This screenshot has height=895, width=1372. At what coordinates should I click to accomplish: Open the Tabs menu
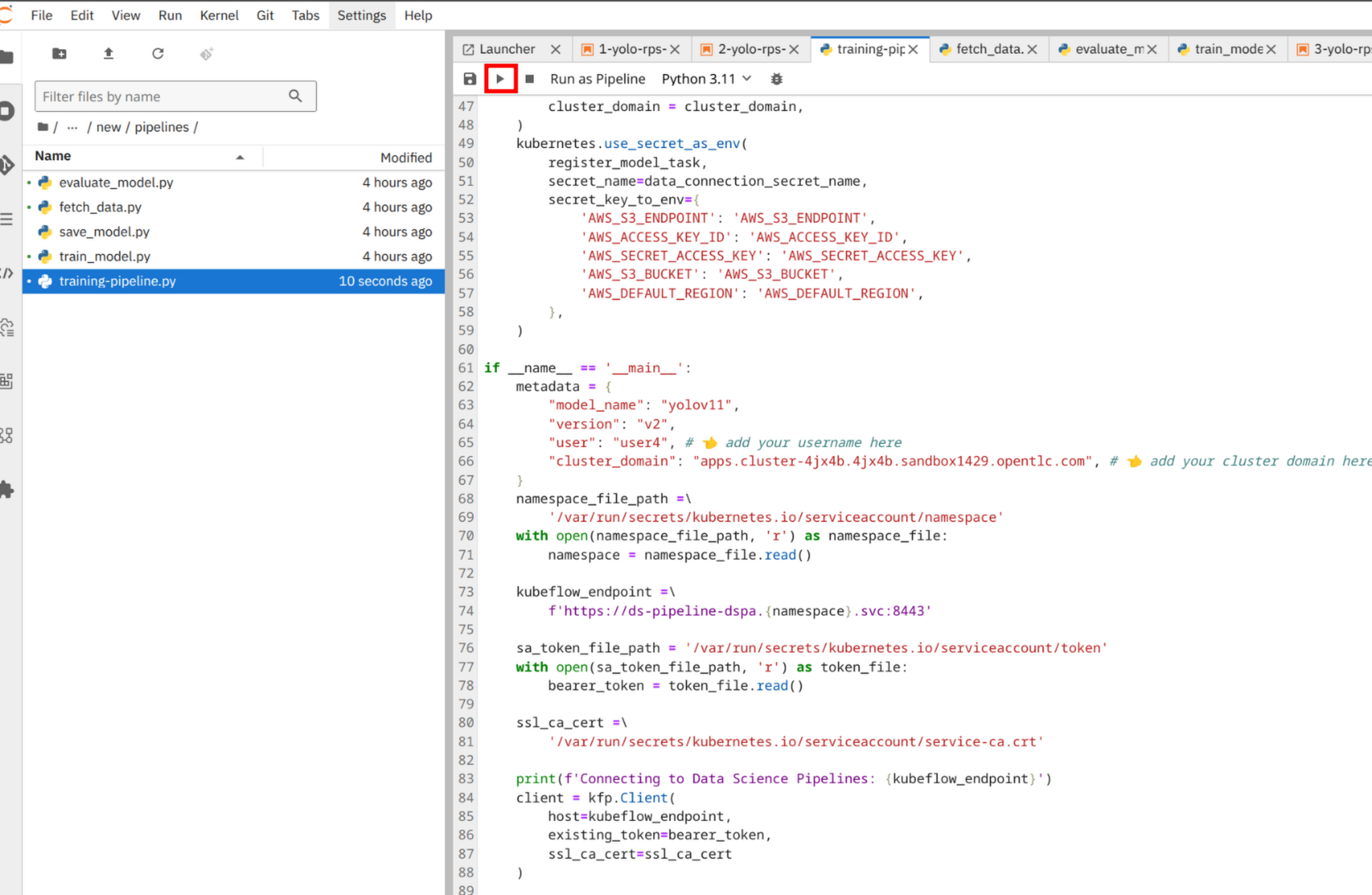[305, 15]
